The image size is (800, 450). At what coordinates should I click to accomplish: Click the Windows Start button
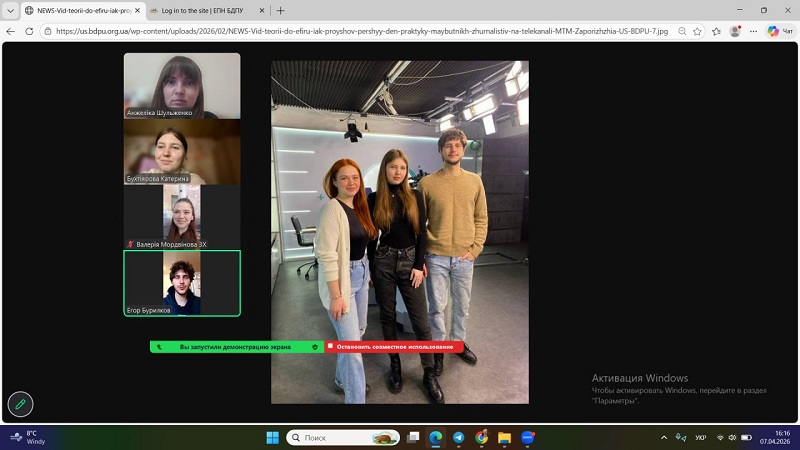coord(272,438)
